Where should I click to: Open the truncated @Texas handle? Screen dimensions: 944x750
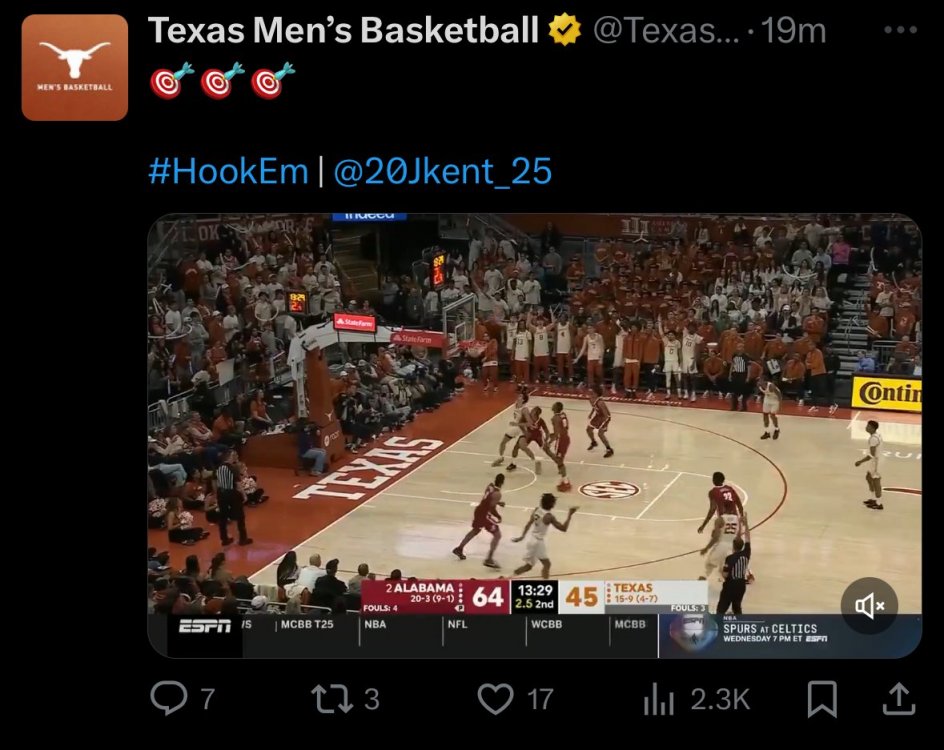(x=666, y=31)
